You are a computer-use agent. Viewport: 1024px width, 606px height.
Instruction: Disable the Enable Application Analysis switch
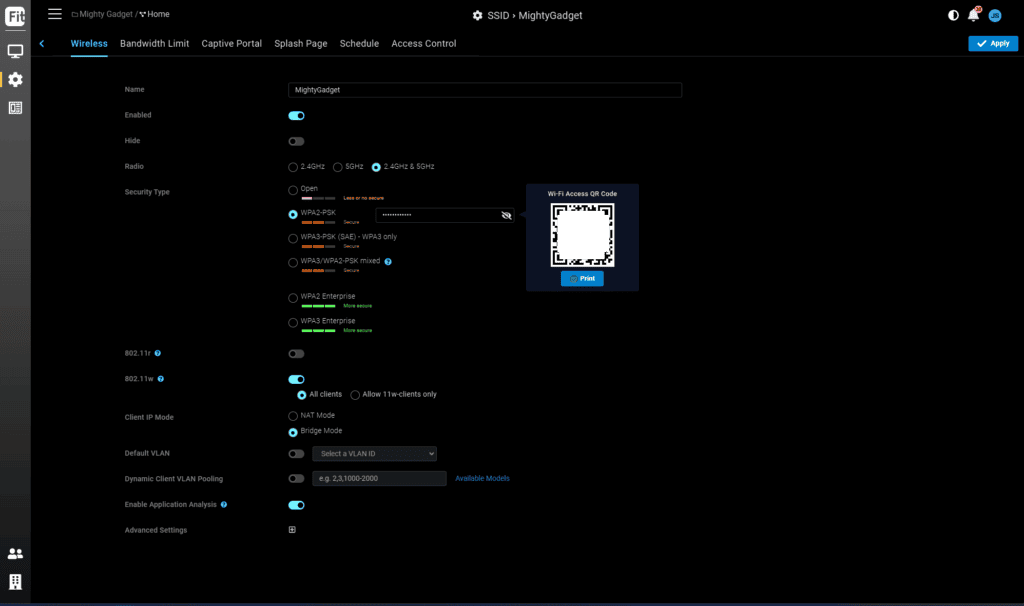[296, 505]
